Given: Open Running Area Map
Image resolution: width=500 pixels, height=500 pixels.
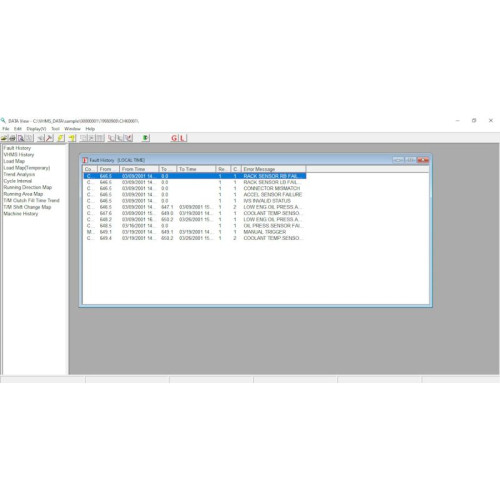Looking at the screenshot, I should click(23, 194).
